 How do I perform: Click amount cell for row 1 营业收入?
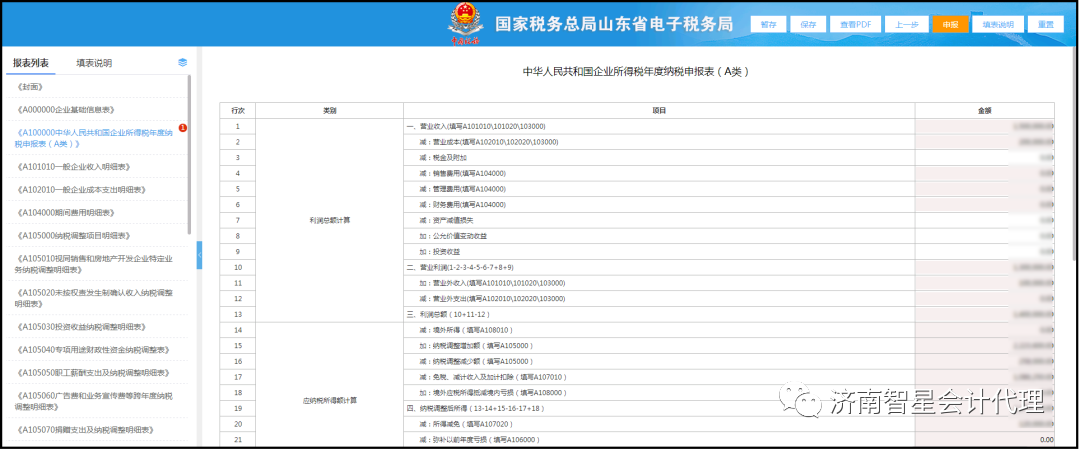(x=984, y=126)
